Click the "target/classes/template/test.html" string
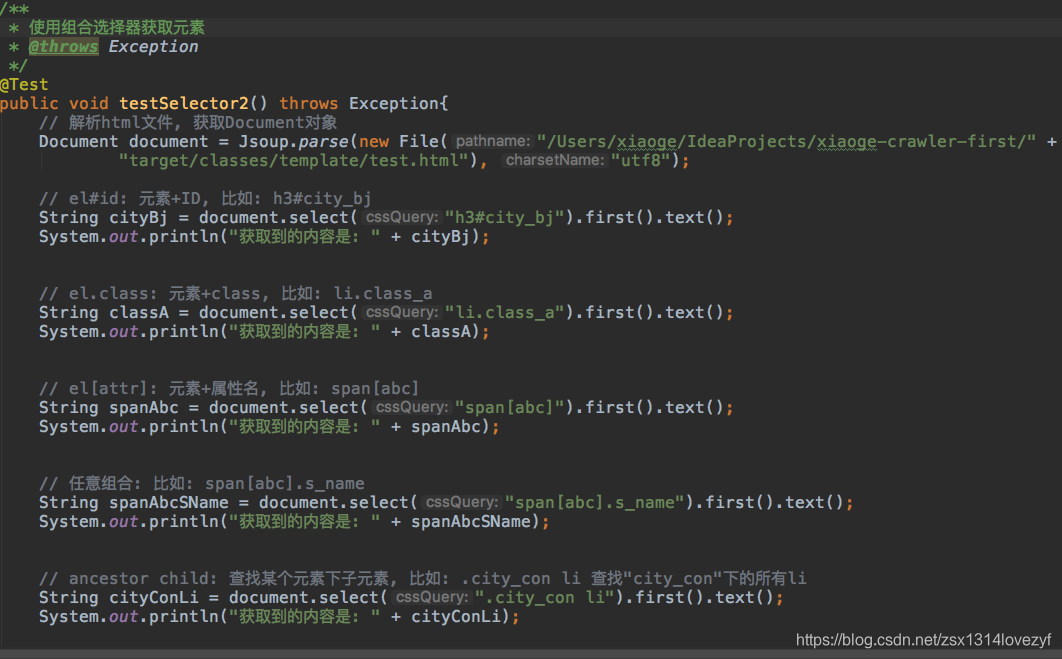Screen dimensions: 1062x659 coord(294,161)
